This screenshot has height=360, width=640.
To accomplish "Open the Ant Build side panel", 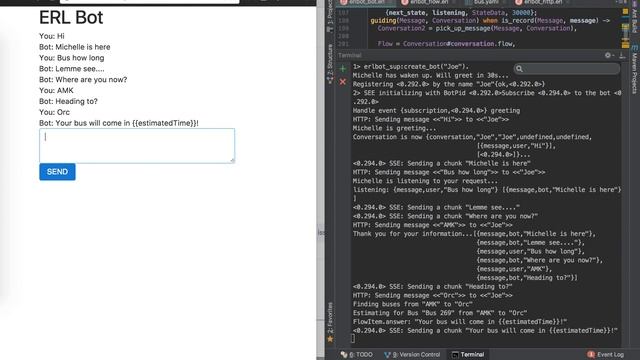I will pyautogui.click(x=634, y=17).
